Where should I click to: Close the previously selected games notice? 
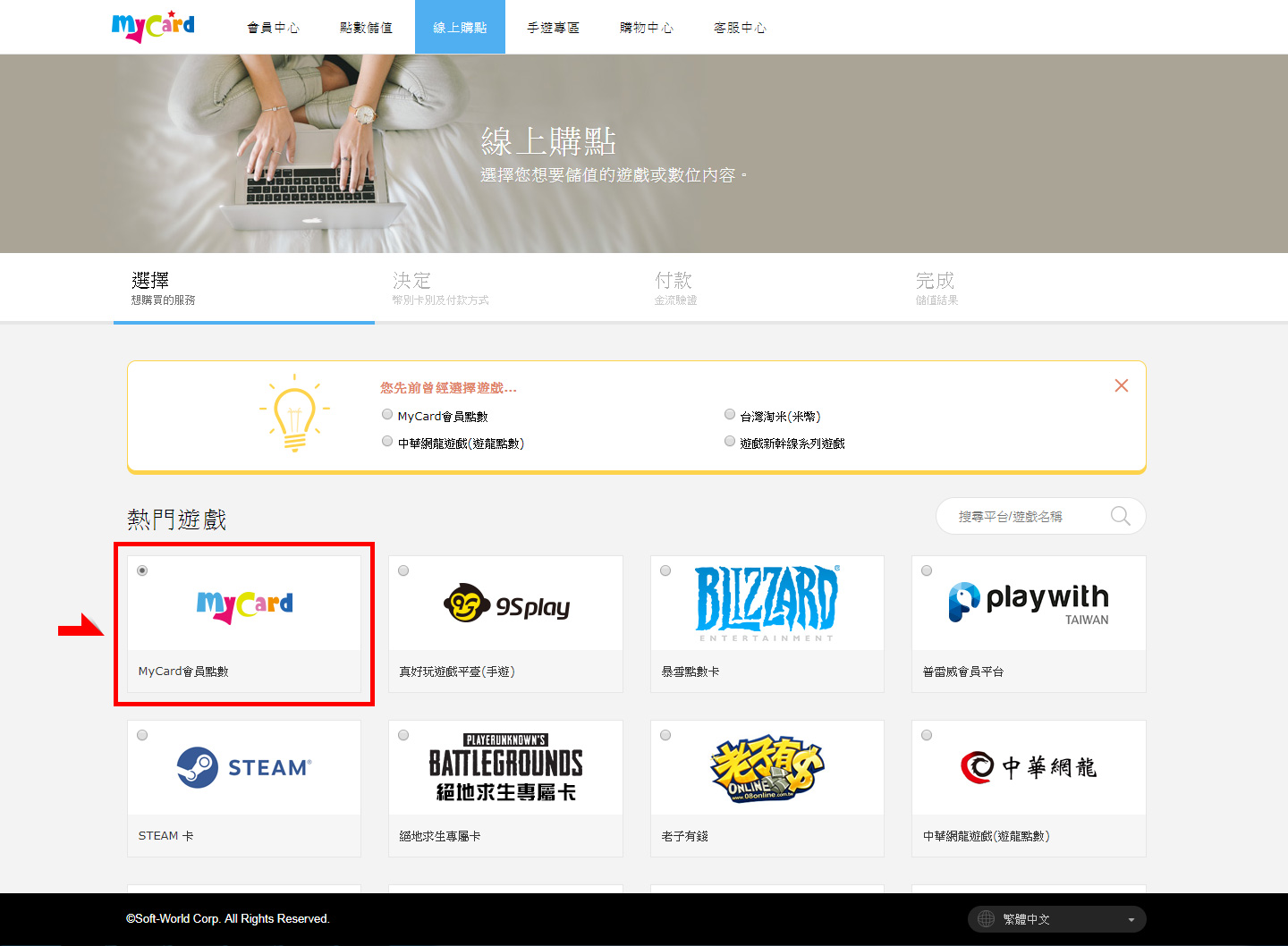point(1121,385)
